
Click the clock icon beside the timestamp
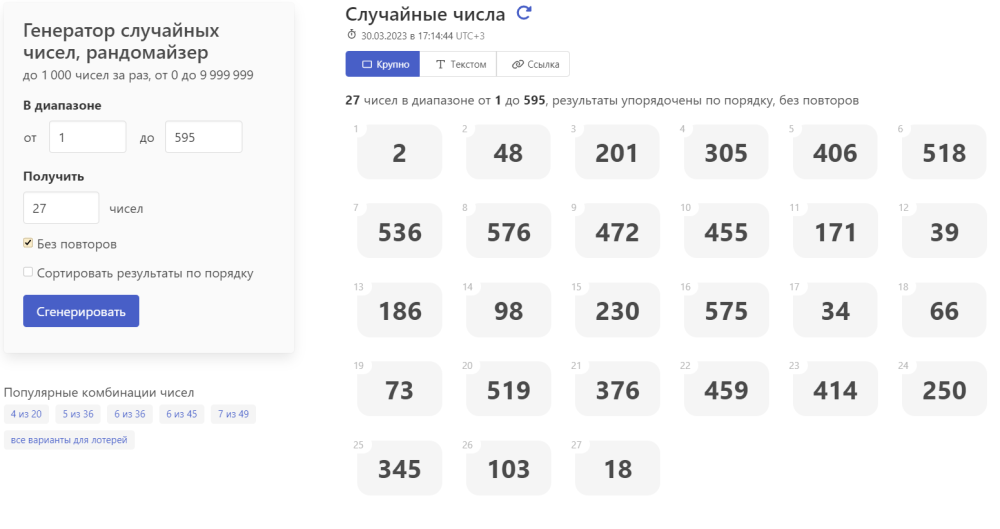(351, 35)
